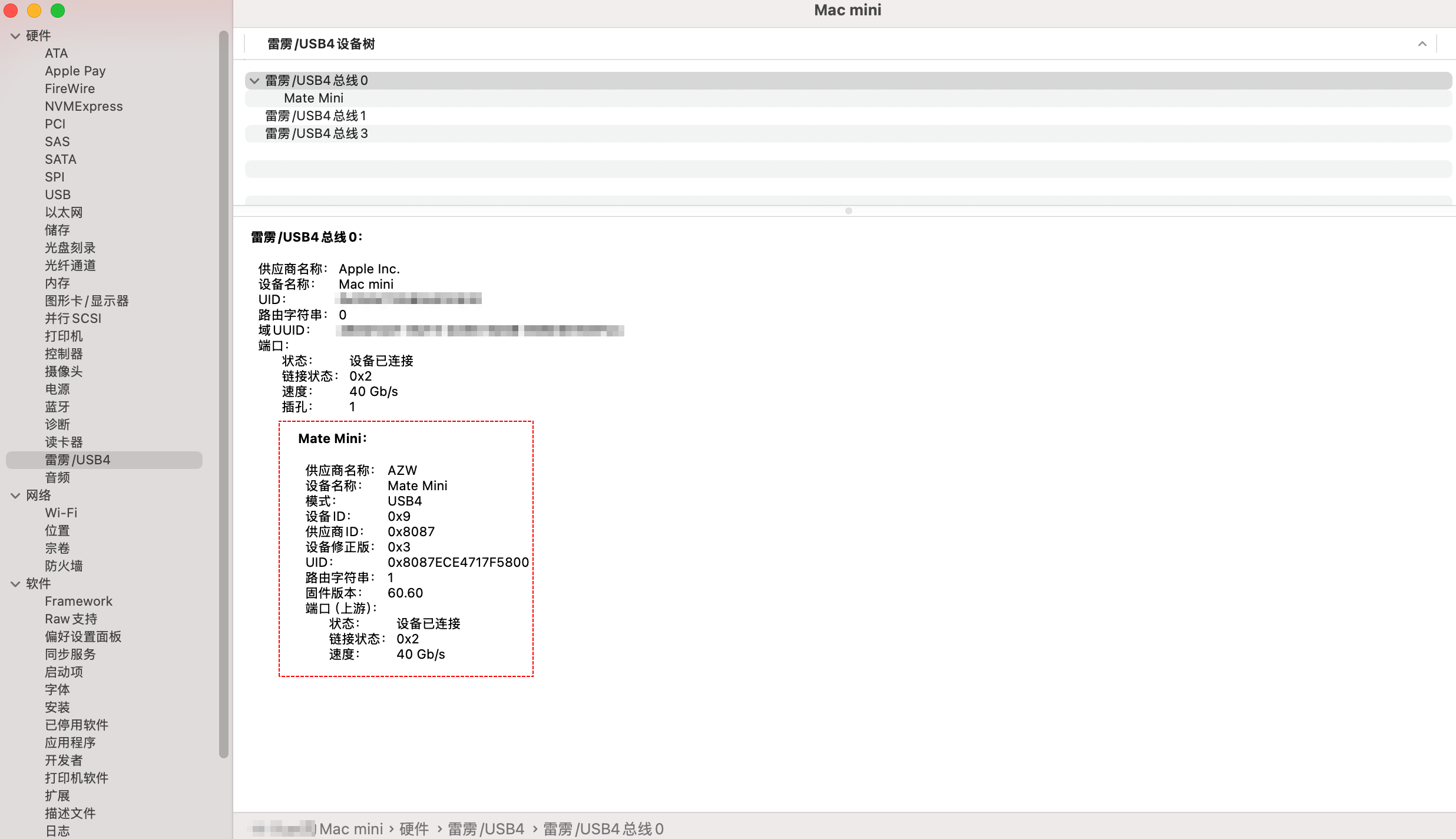Viewport: 1456px width, 839px height.
Task: Open Apple Pay sidebar item
Action: click(x=75, y=71)
